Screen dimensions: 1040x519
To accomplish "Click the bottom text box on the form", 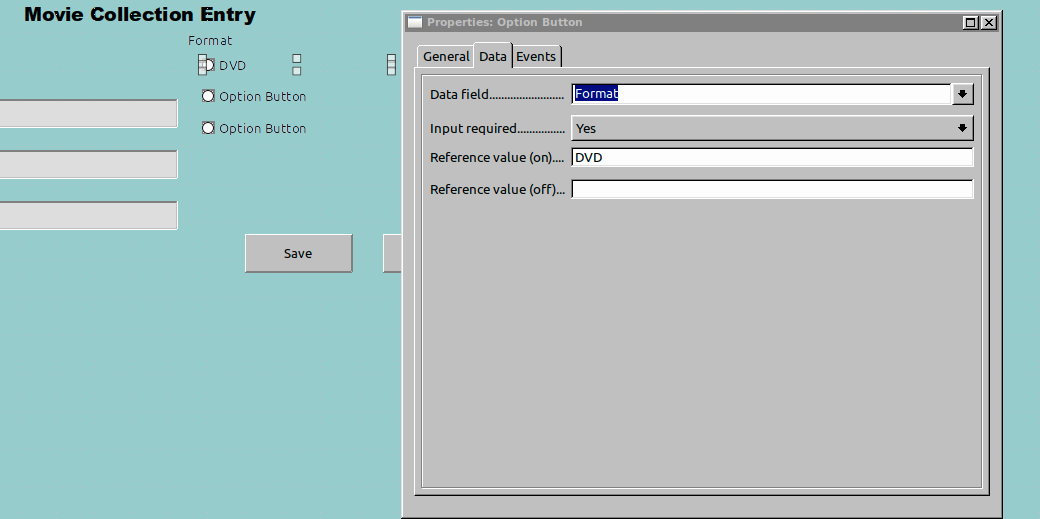I will tap(88, 215).
